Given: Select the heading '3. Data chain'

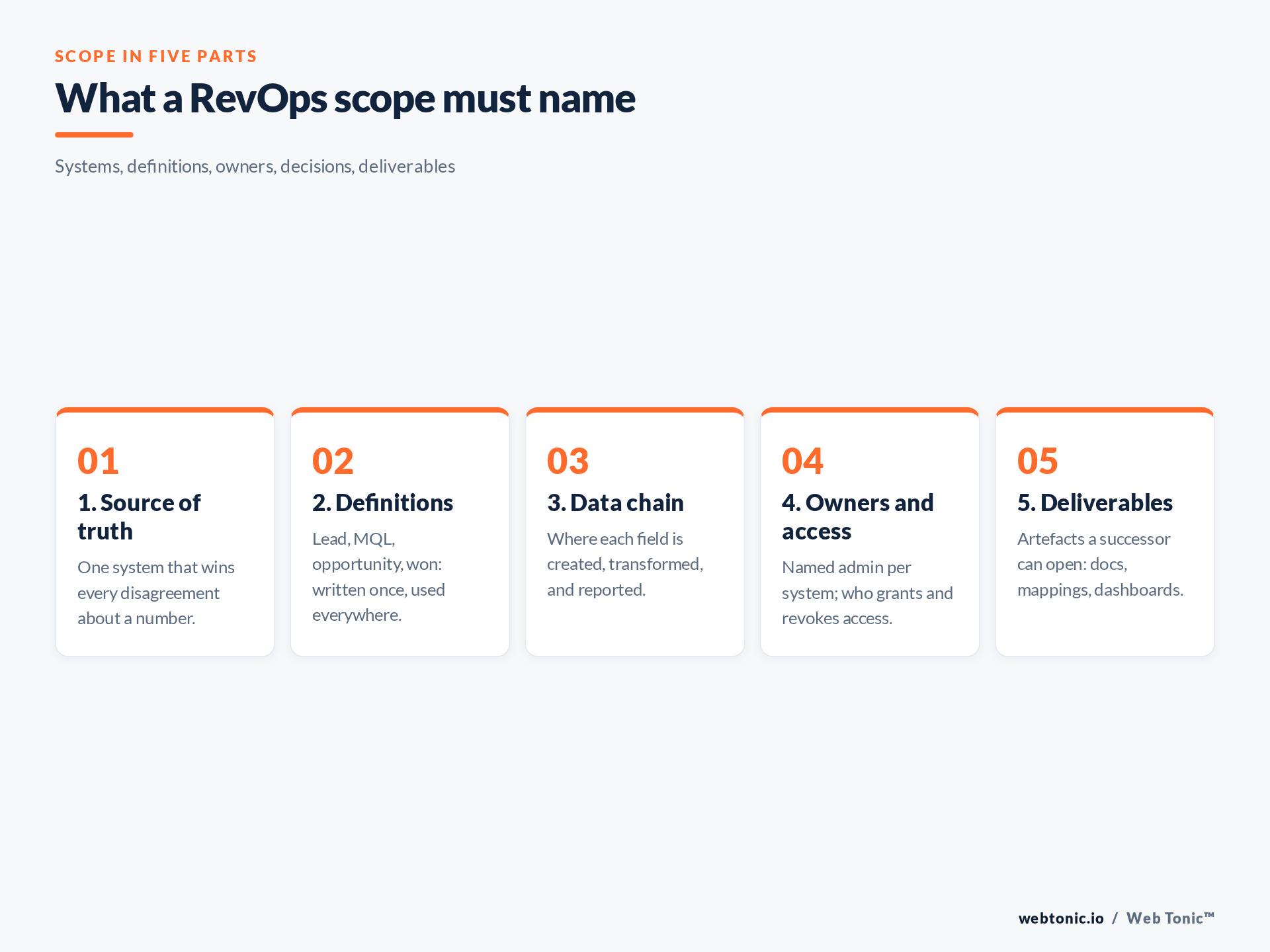Looking at the screenshot, I should [615, 503].
